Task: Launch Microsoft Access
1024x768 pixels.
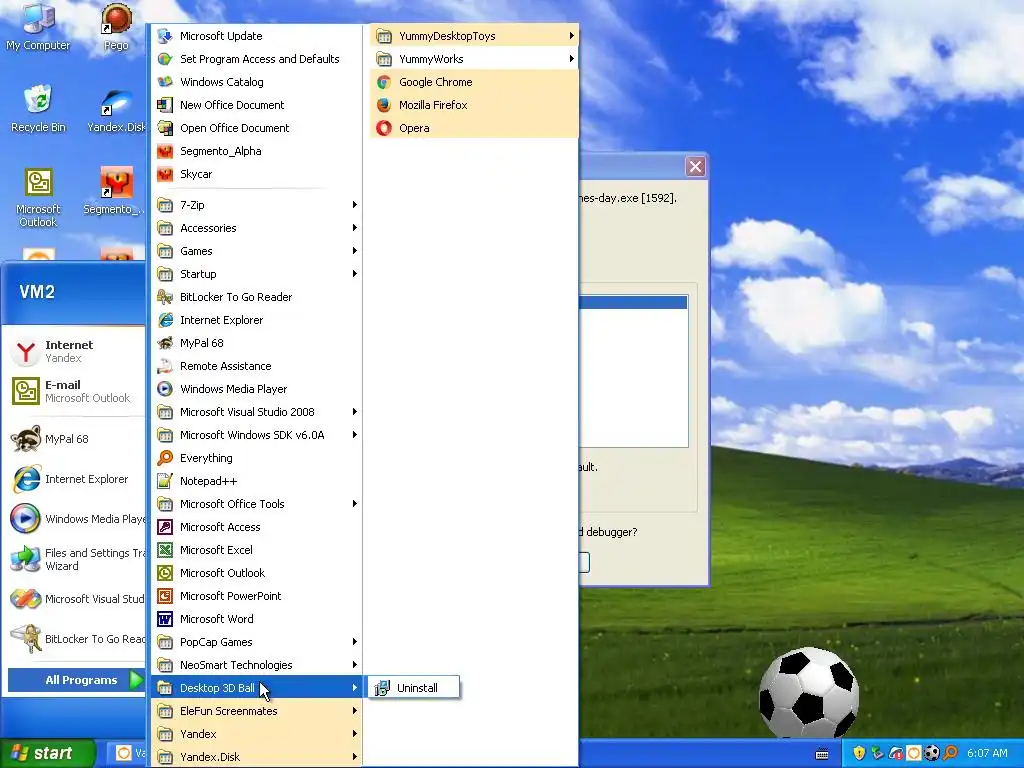Action: (x=257, y=527)
